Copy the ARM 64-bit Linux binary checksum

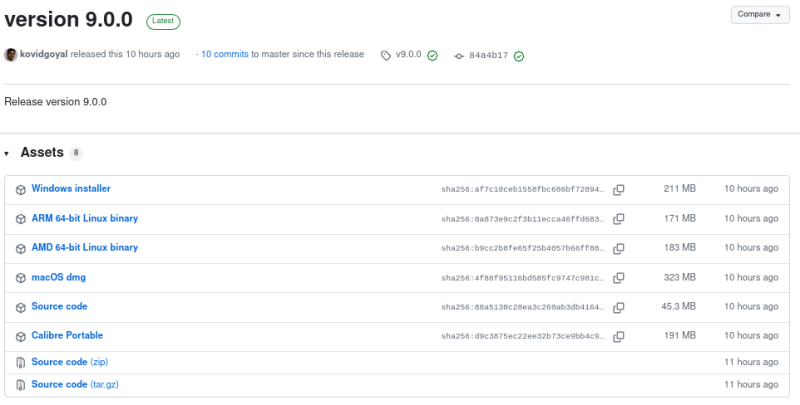618,219
